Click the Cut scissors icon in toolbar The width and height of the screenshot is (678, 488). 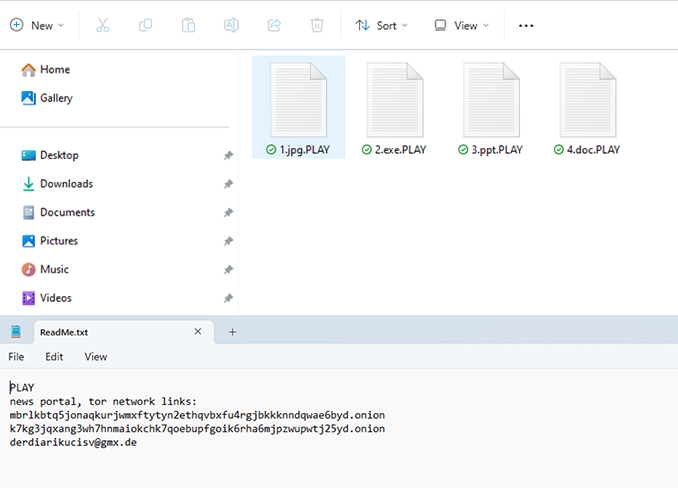[x=102, y=25]
